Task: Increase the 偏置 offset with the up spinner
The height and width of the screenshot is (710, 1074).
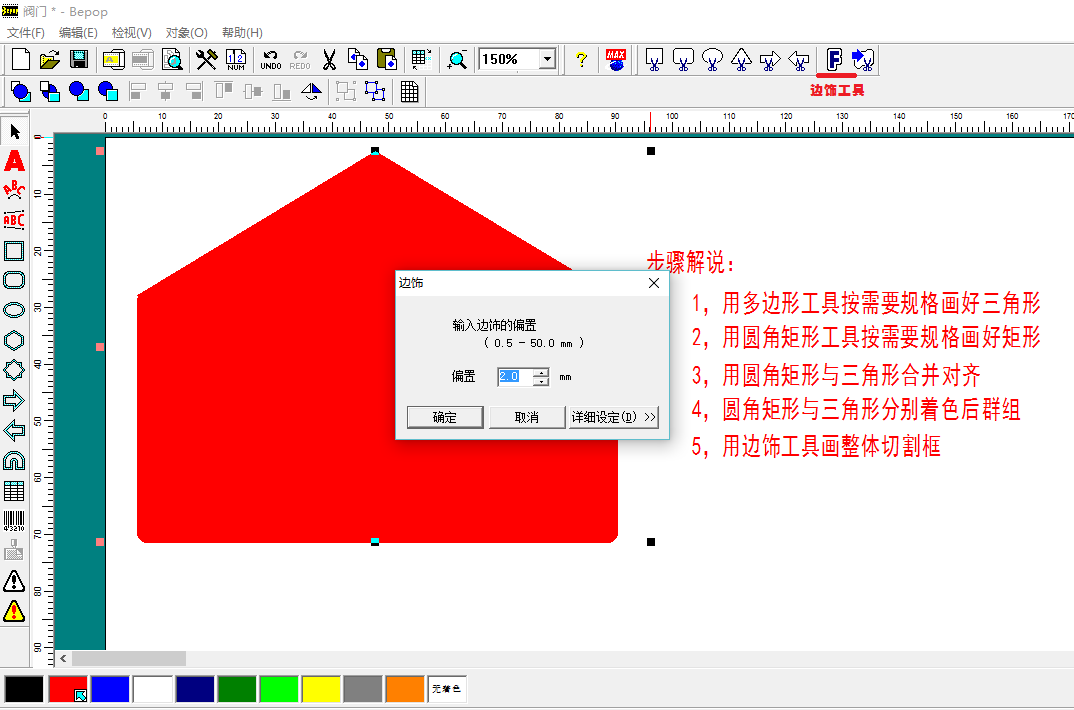Action: coord(542,372)
